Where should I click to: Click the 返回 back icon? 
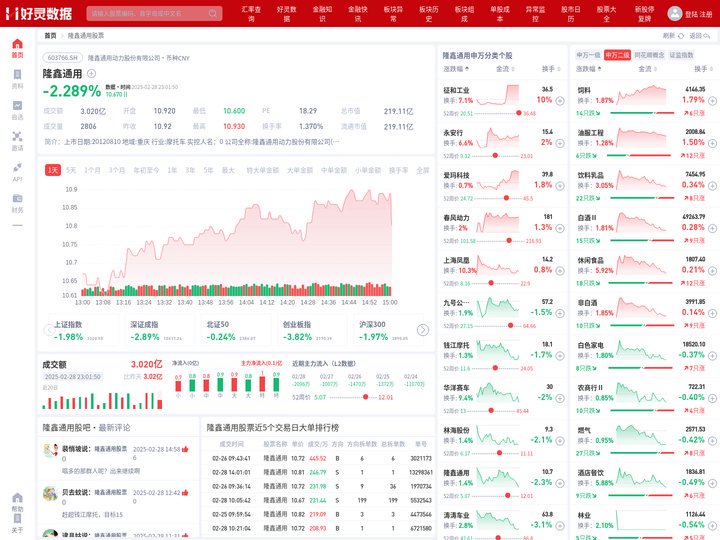pyautogui.click(x=707, y=36)
